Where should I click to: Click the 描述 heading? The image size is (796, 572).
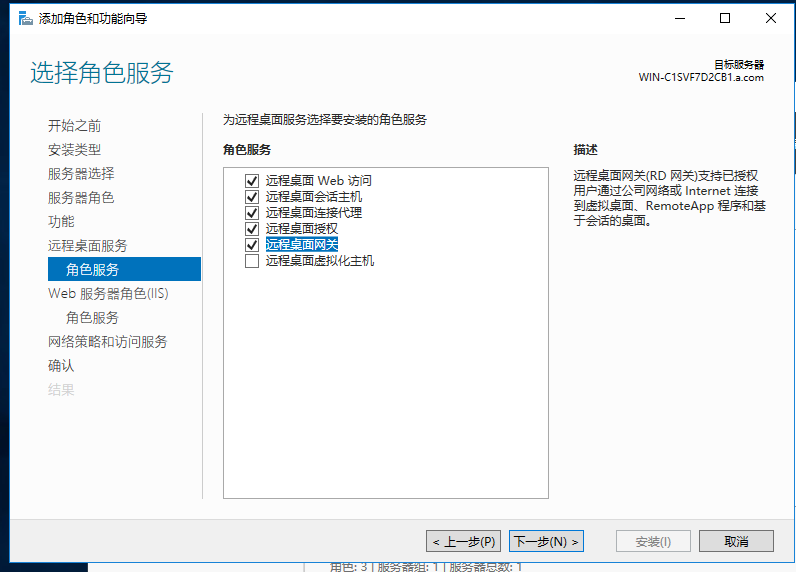[585, 150]
